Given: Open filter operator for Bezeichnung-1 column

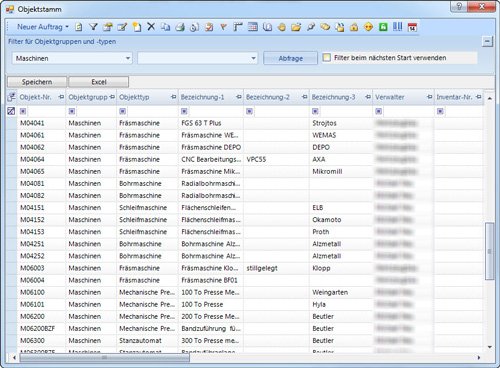Looking at the screenshot, I should coord(184,111).
